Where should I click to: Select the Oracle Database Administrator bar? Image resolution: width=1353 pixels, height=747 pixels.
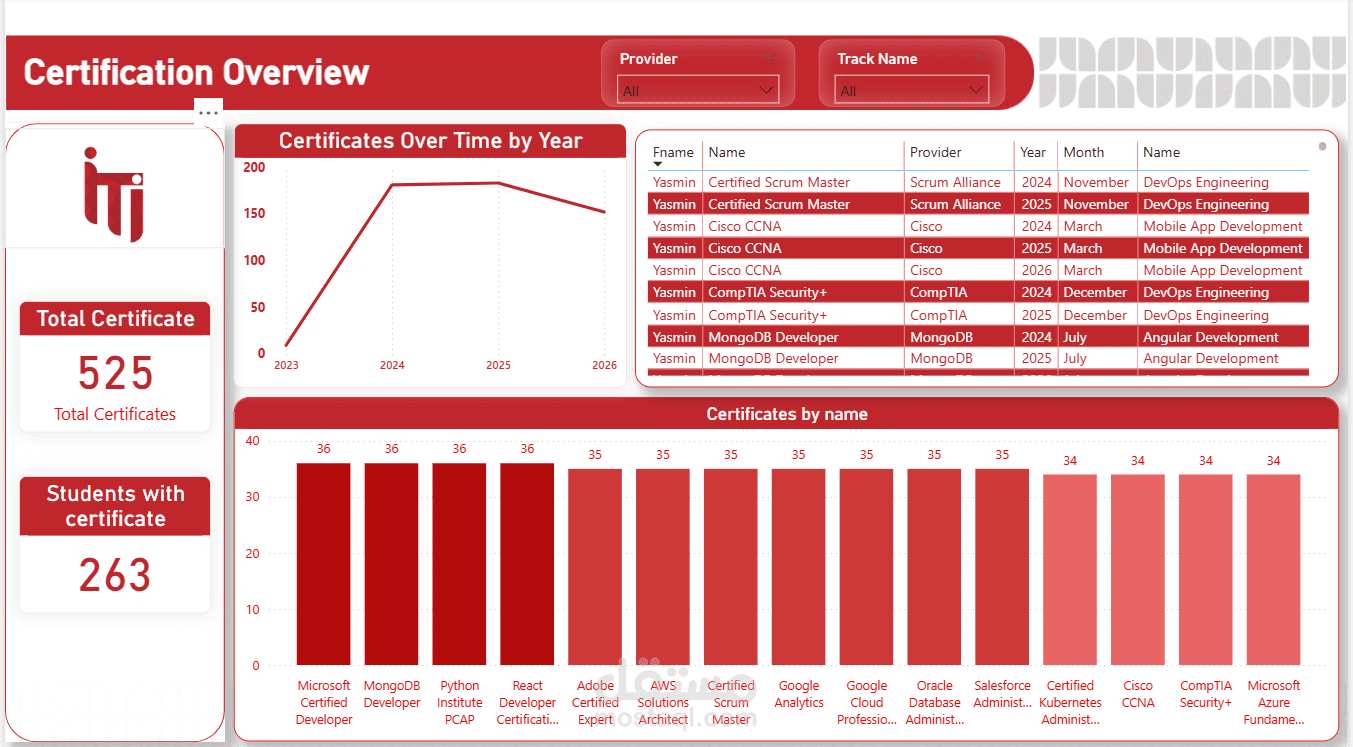[x=934, y=567]
